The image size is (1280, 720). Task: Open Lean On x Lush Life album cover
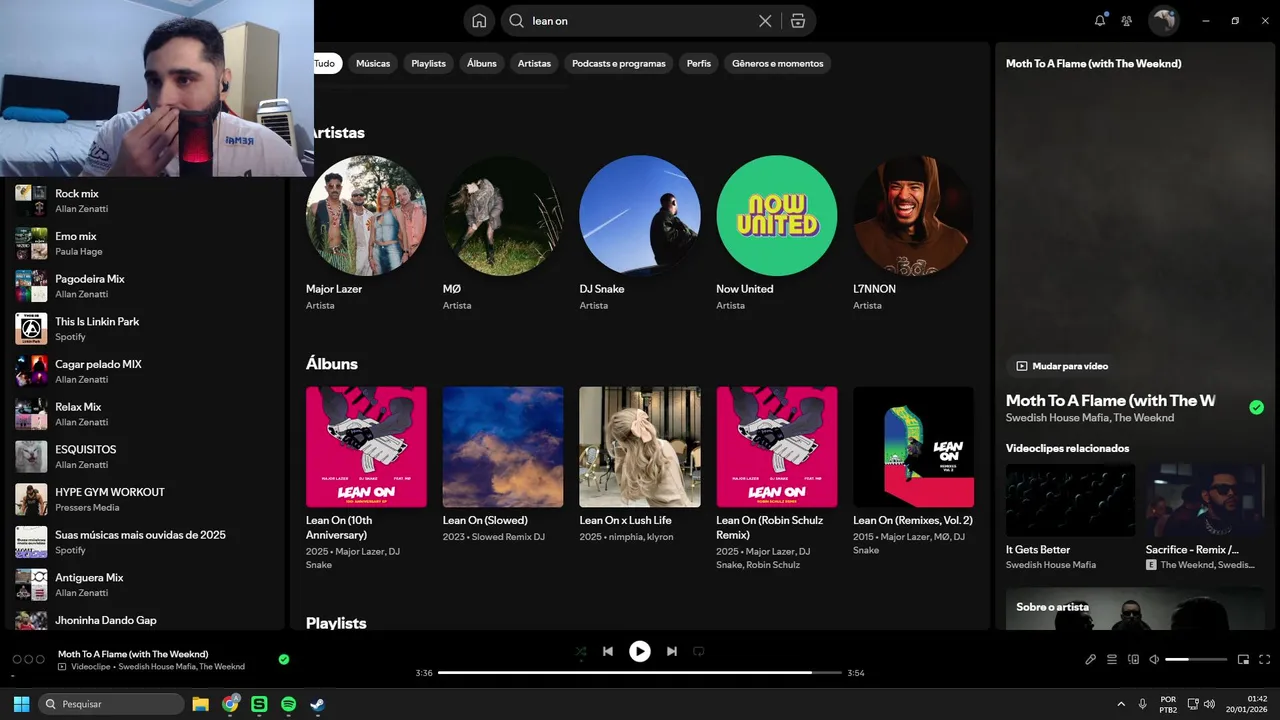pos(640,447)
